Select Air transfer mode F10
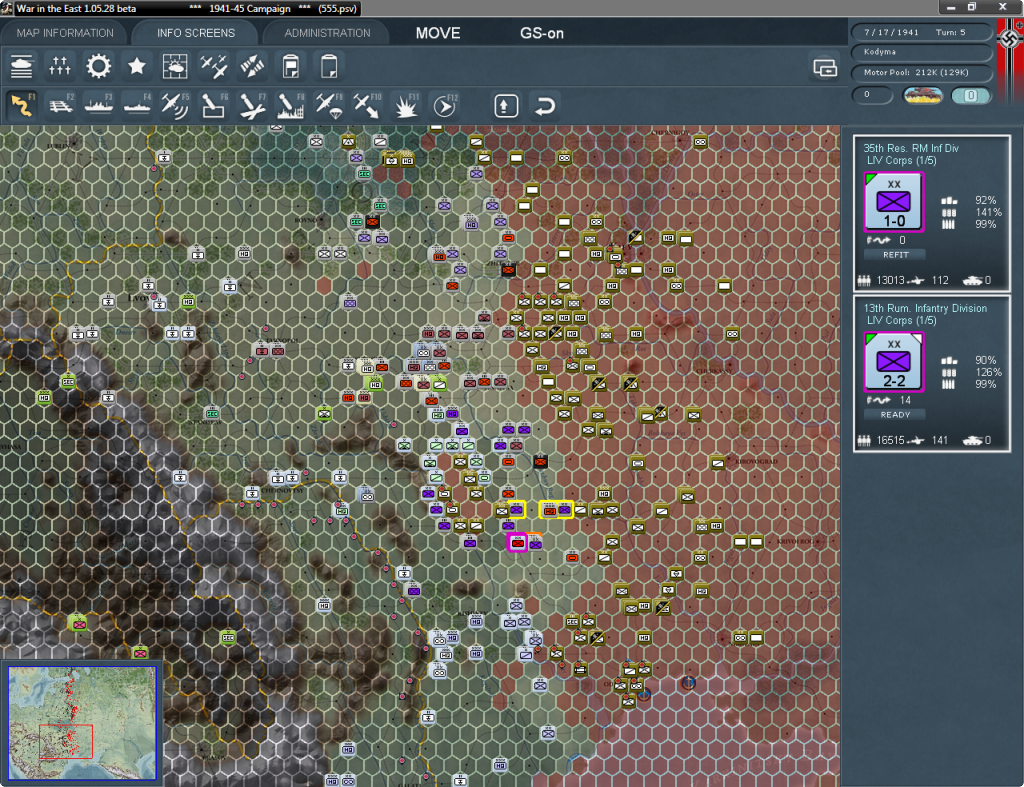1024x787 pixels. click(367, 106)
